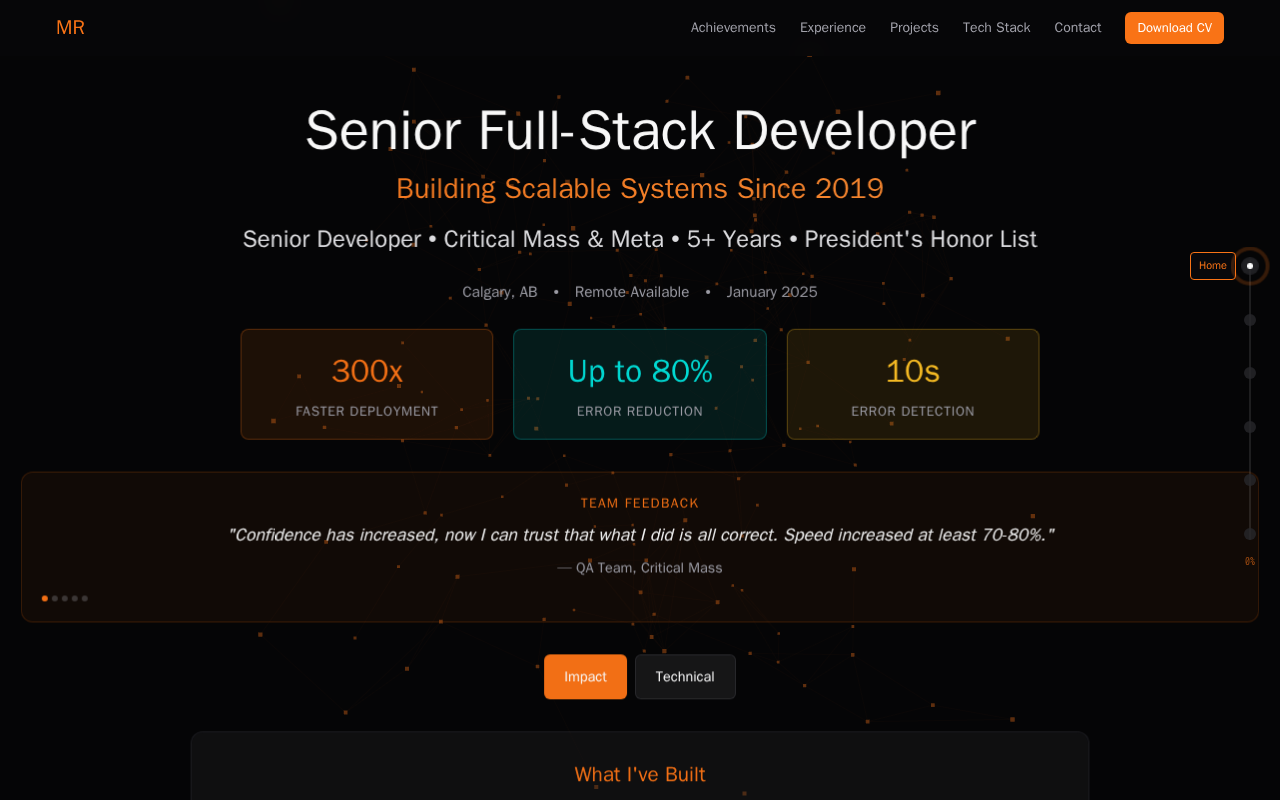The image size is (1280, 800).
Task: Select the active Home dot in side navigation
Action: pyautogui.click(x=1250, y=266)
